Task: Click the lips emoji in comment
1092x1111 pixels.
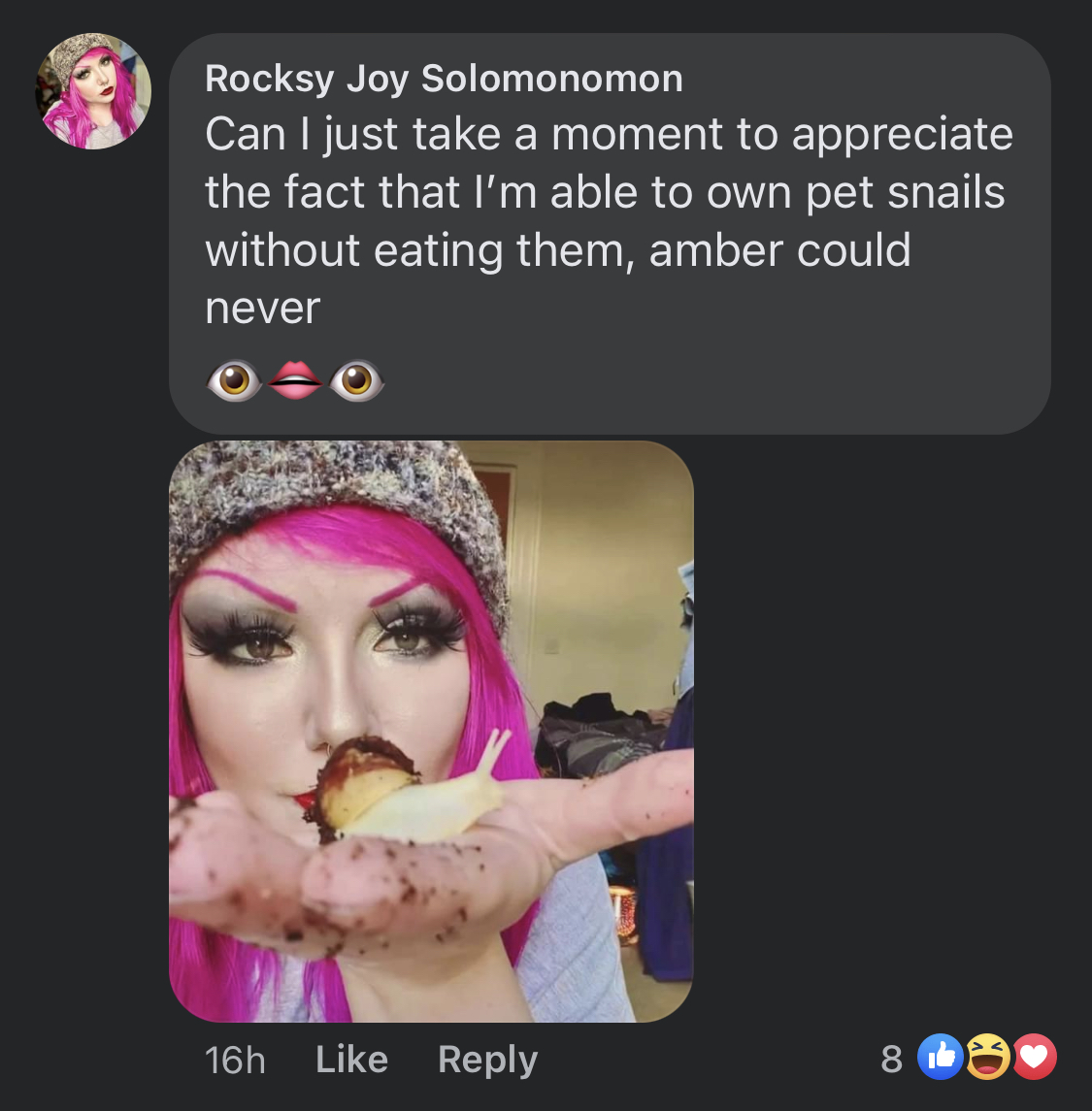Action: 295,380
